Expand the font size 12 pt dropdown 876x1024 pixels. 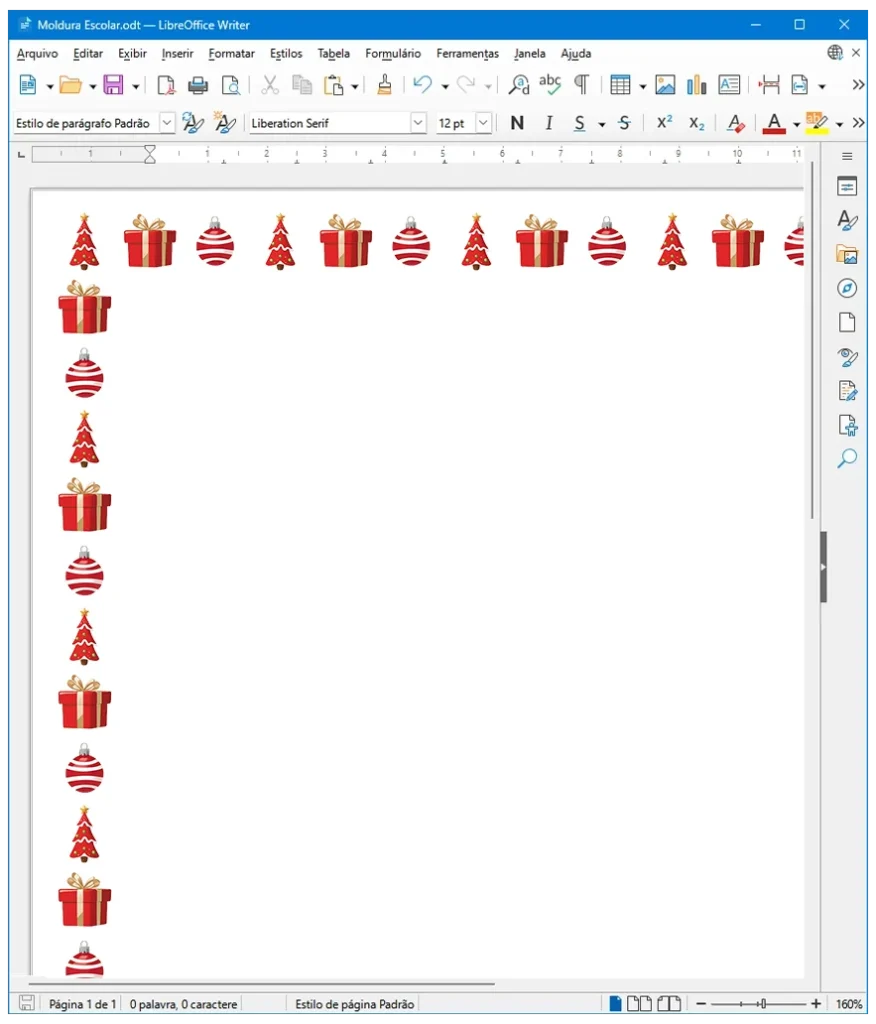coord(484,123)
